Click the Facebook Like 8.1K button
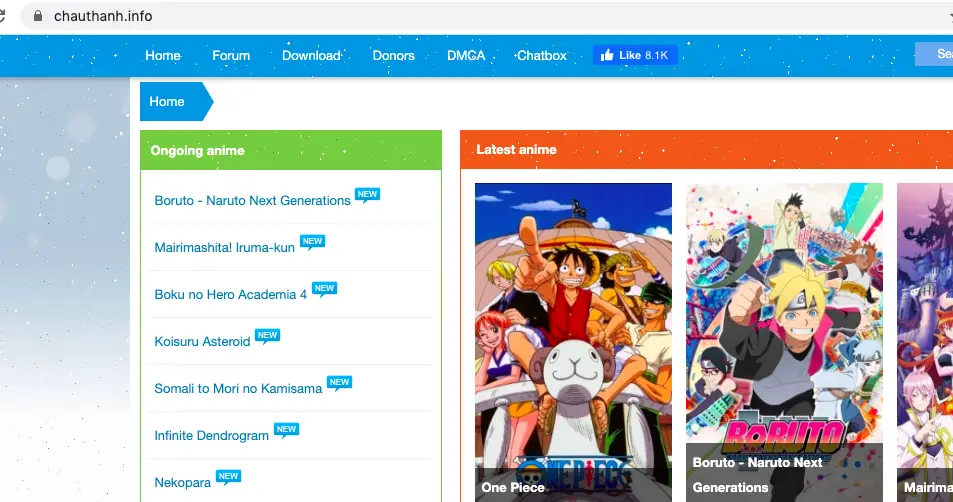 [635, 55]
